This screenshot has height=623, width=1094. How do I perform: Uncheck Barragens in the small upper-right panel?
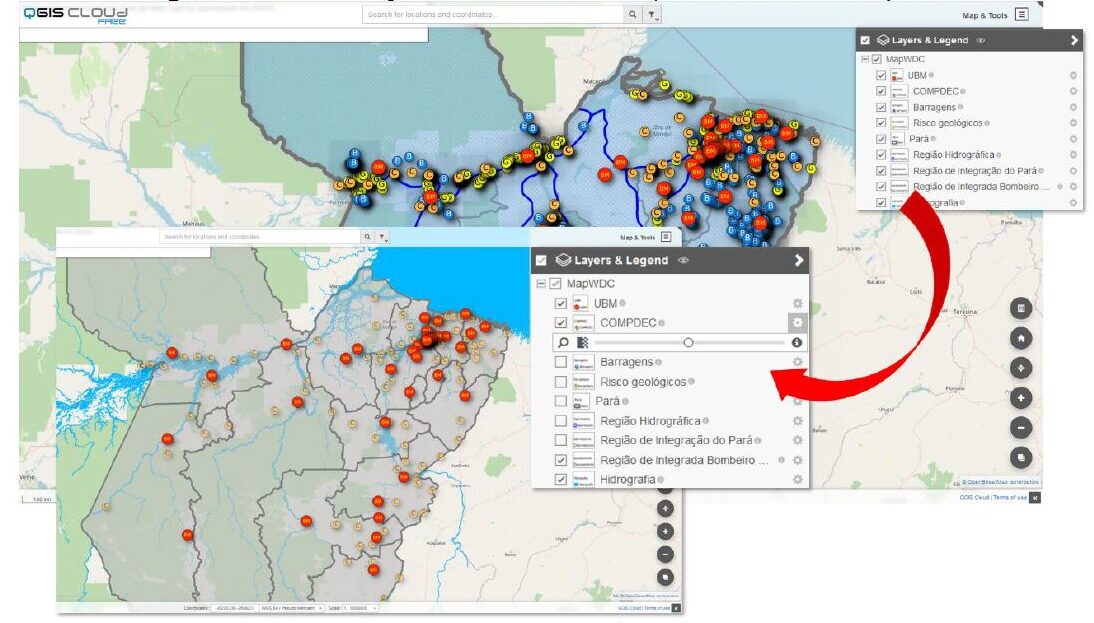point(881,107)
